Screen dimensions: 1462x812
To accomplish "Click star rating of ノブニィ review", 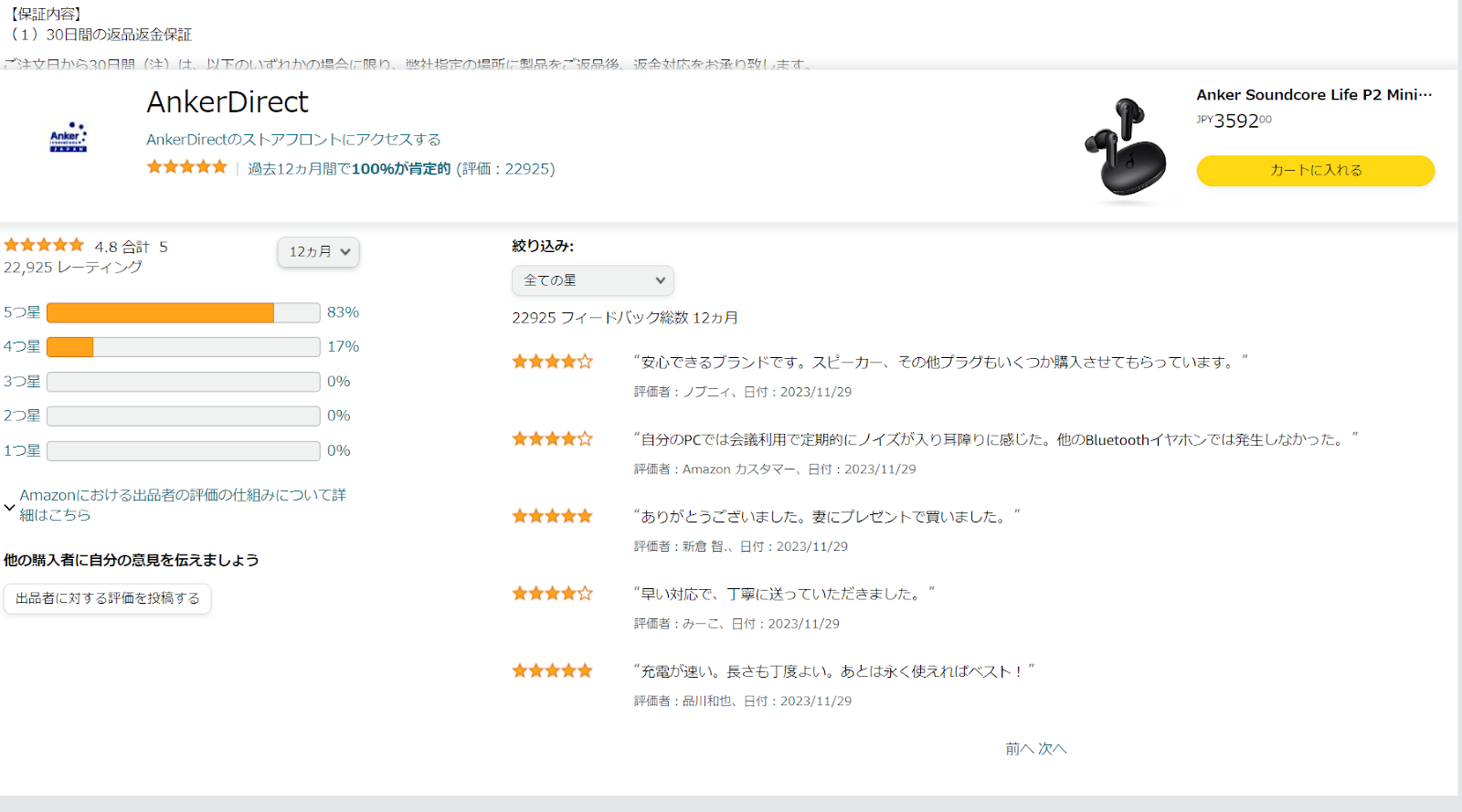I will 552,362.
